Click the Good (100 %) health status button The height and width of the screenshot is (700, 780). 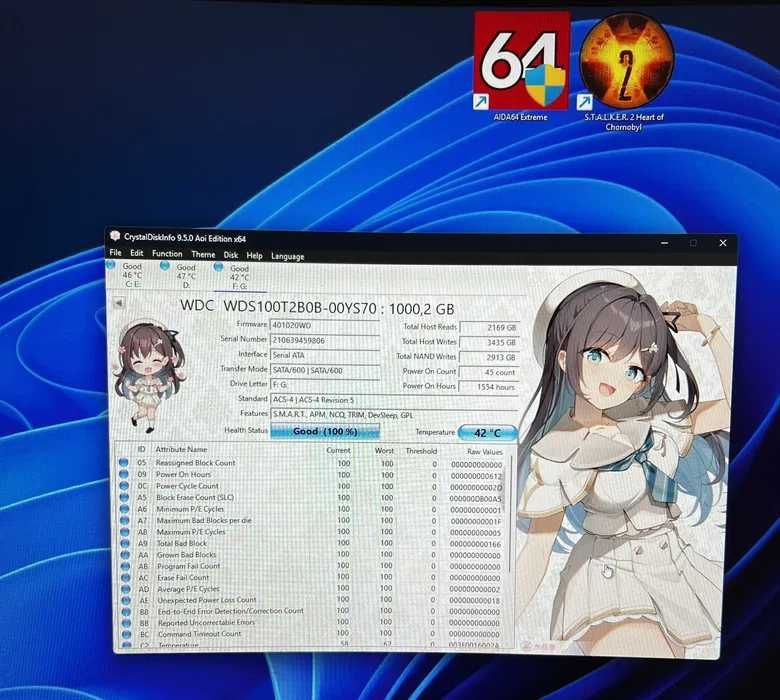[325, 431]
